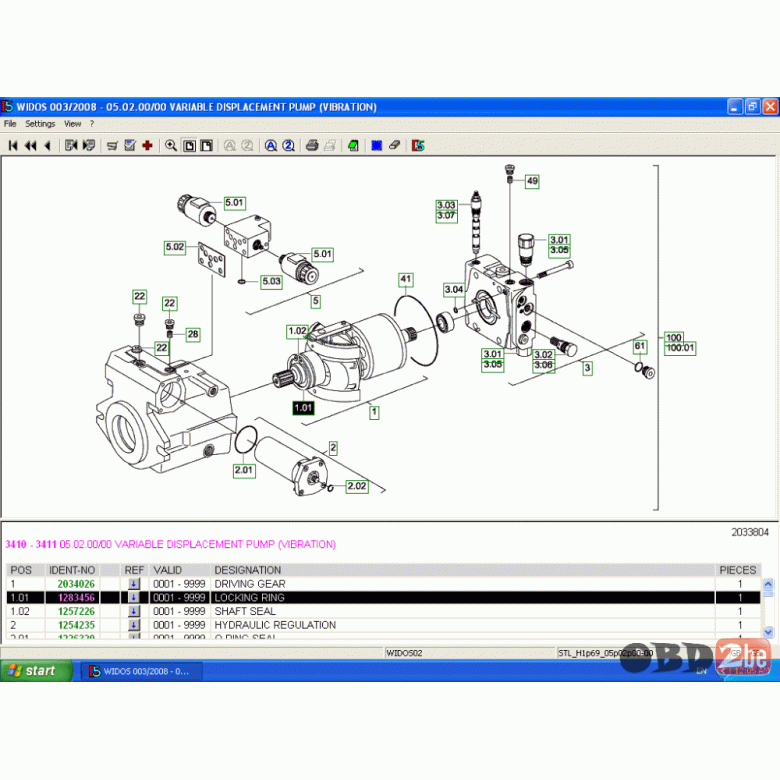The image size is (780, 780).
Task: Click the REF arrow icon for HYDRAULIC REGULATION
Action: click(x=134, y=625)
